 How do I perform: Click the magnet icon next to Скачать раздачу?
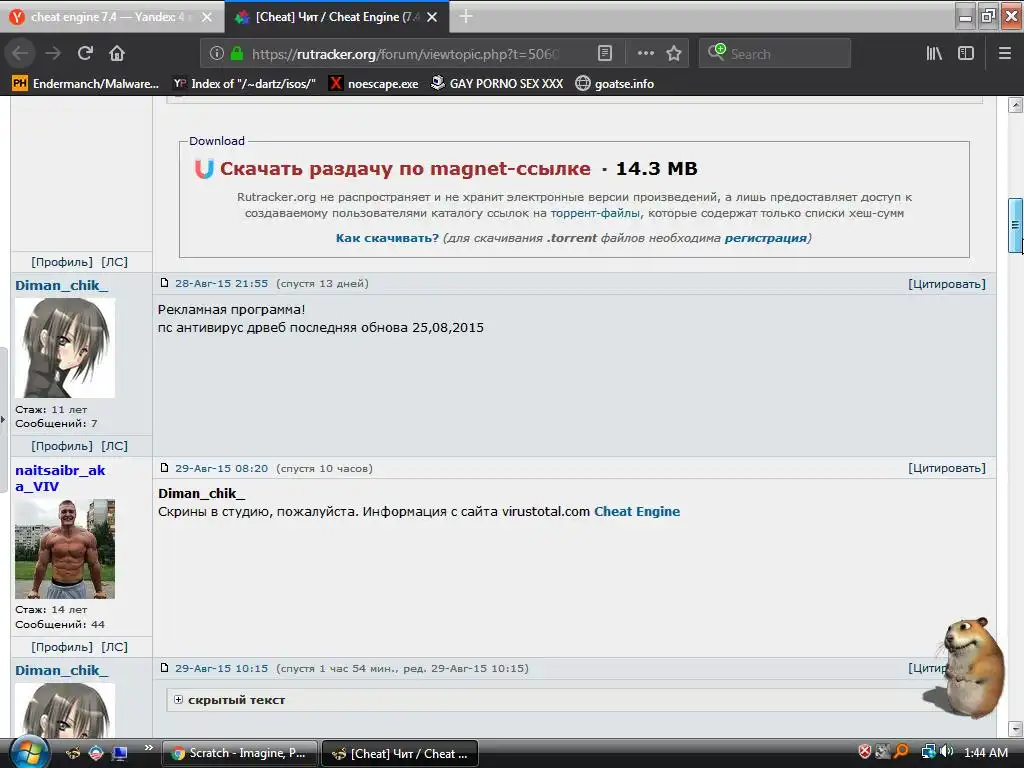click(204, 169)
